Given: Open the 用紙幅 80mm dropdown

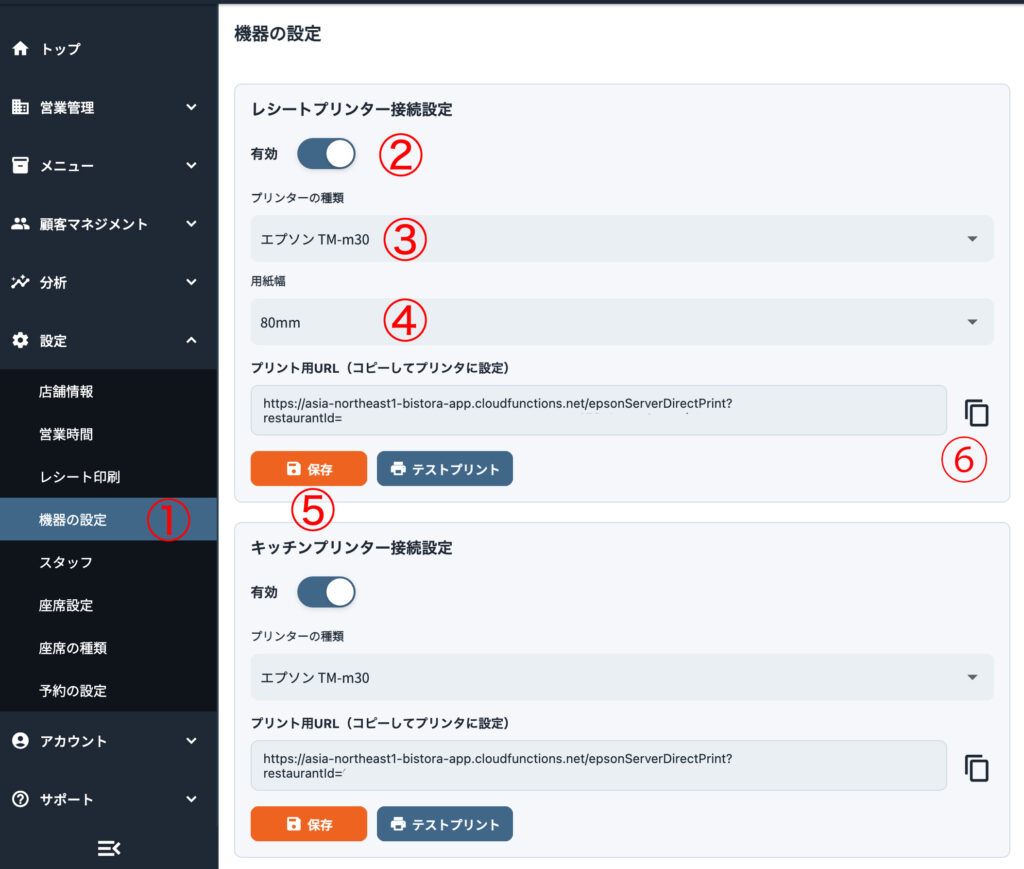Looking at the screenshot, I should coord(621,322).
